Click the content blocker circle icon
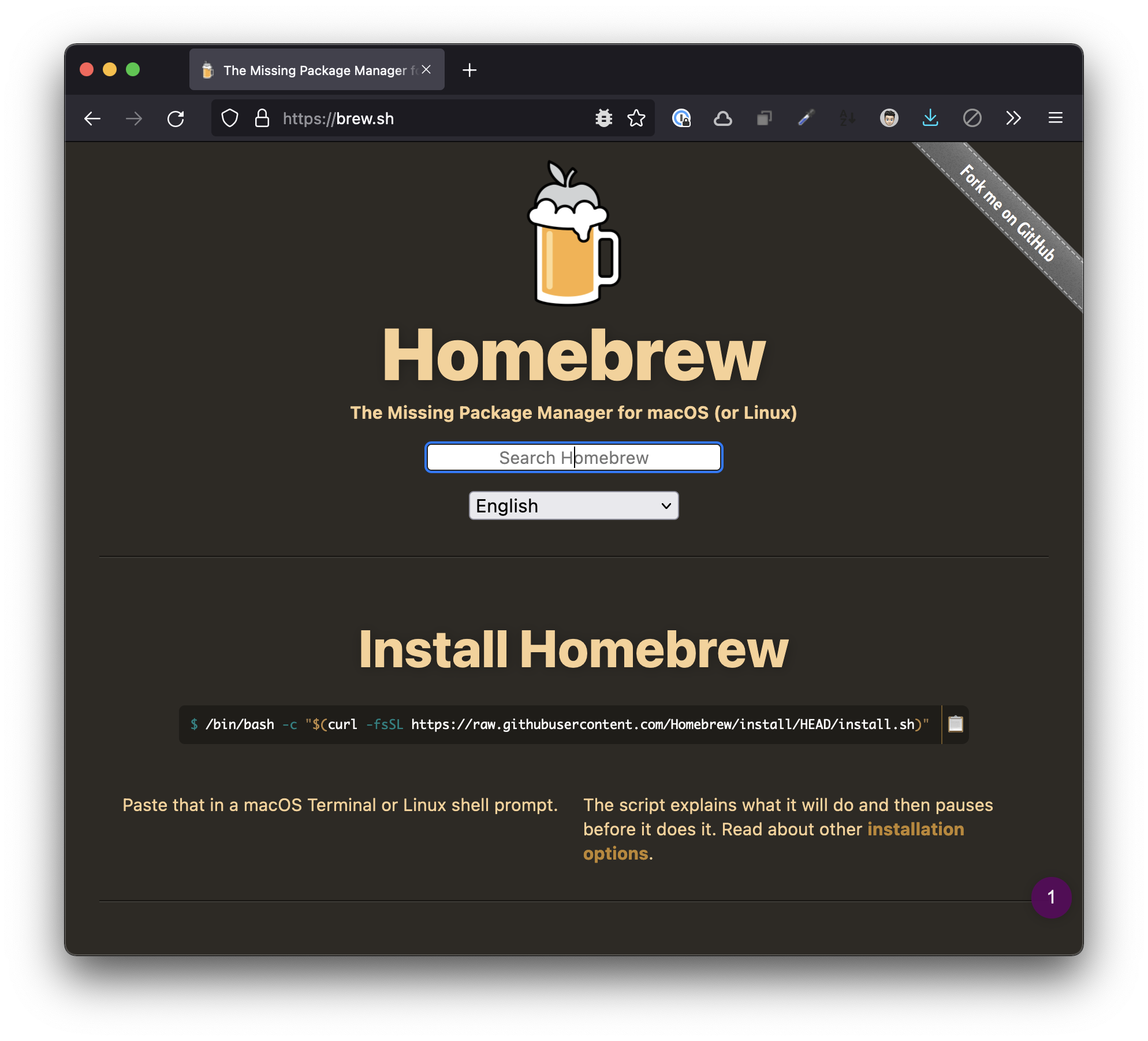Viewport: 1148px width, 1041px height. 972,118
